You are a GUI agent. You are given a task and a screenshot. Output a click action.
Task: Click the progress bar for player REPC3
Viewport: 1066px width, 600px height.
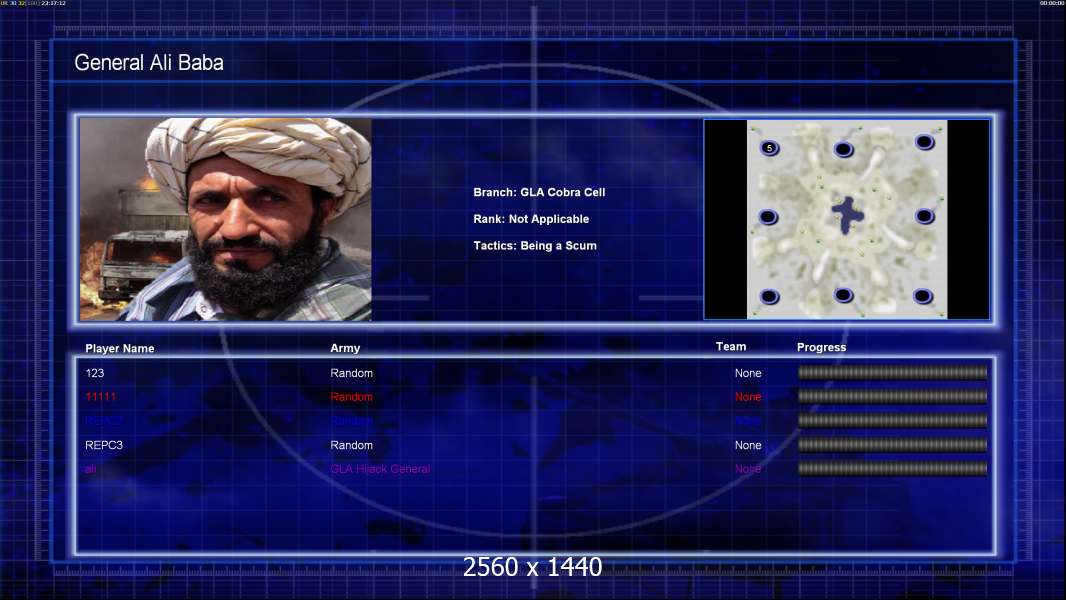[x=893, y=445]
